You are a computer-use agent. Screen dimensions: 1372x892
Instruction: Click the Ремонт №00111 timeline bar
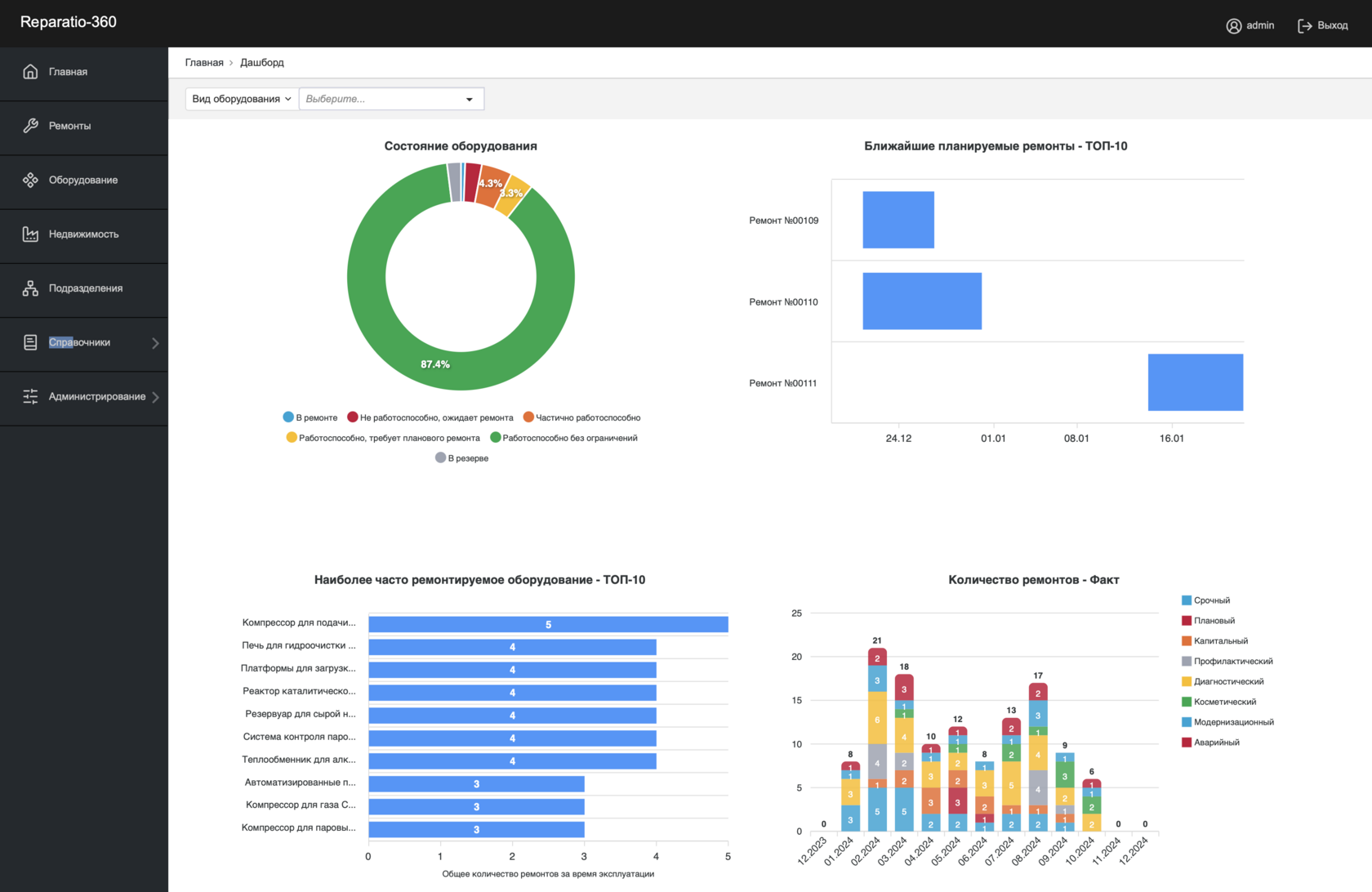coord(1196,382)
